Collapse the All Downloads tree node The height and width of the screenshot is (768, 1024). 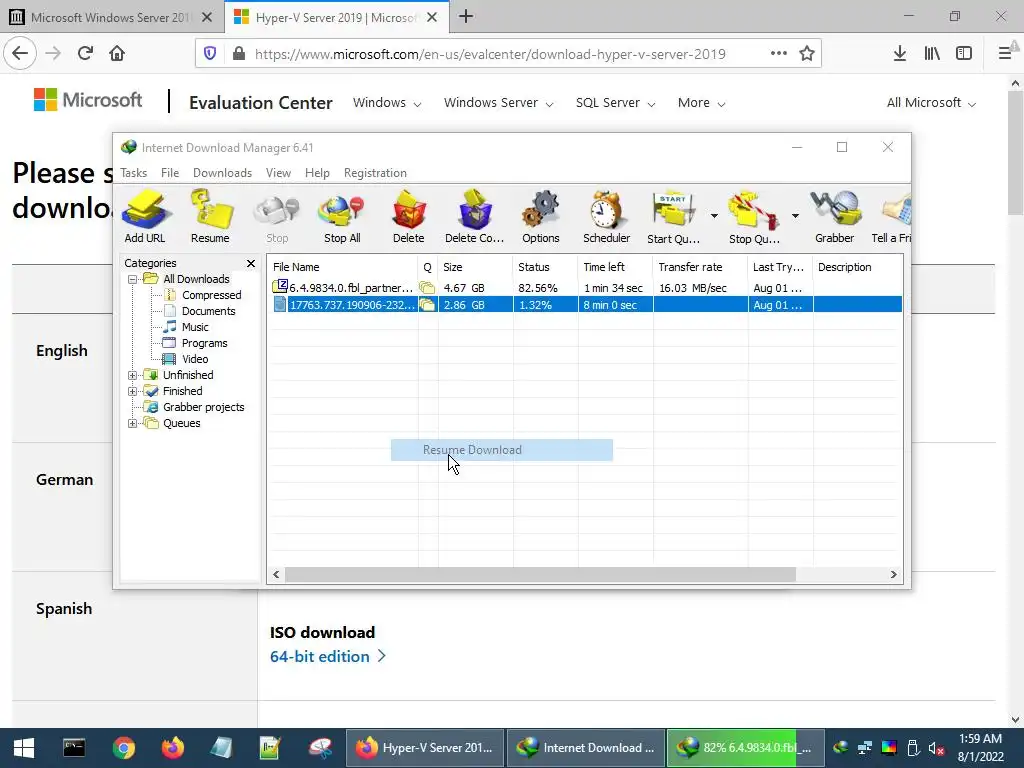tap(133, 280)
